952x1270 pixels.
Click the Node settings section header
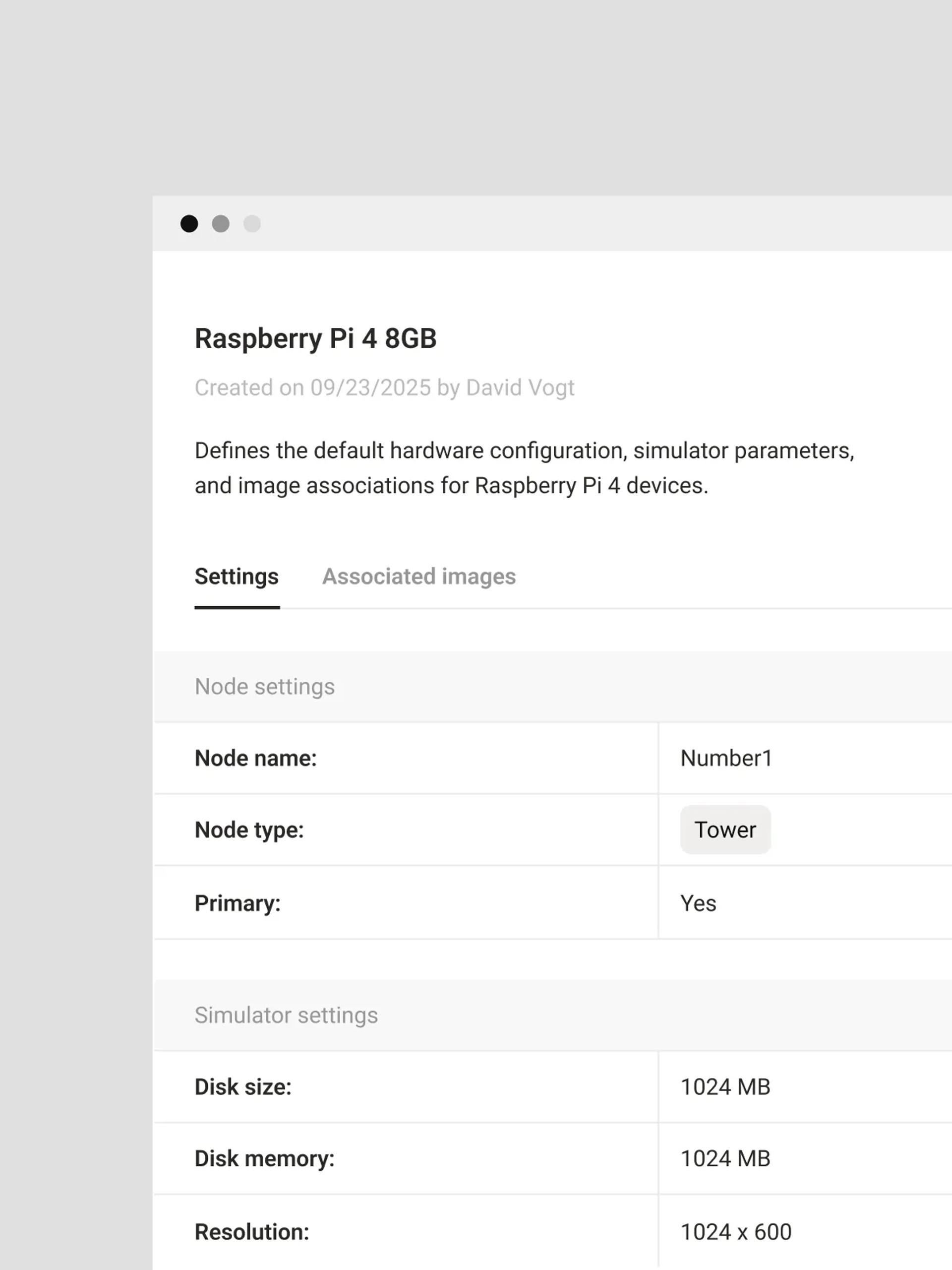point(553,687)
